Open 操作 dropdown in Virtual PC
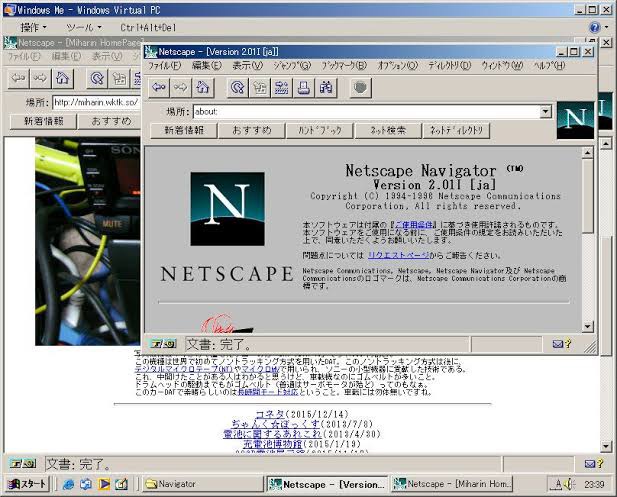Image resolution: width=617 pixels, height=497 pixels. point(33,27)
